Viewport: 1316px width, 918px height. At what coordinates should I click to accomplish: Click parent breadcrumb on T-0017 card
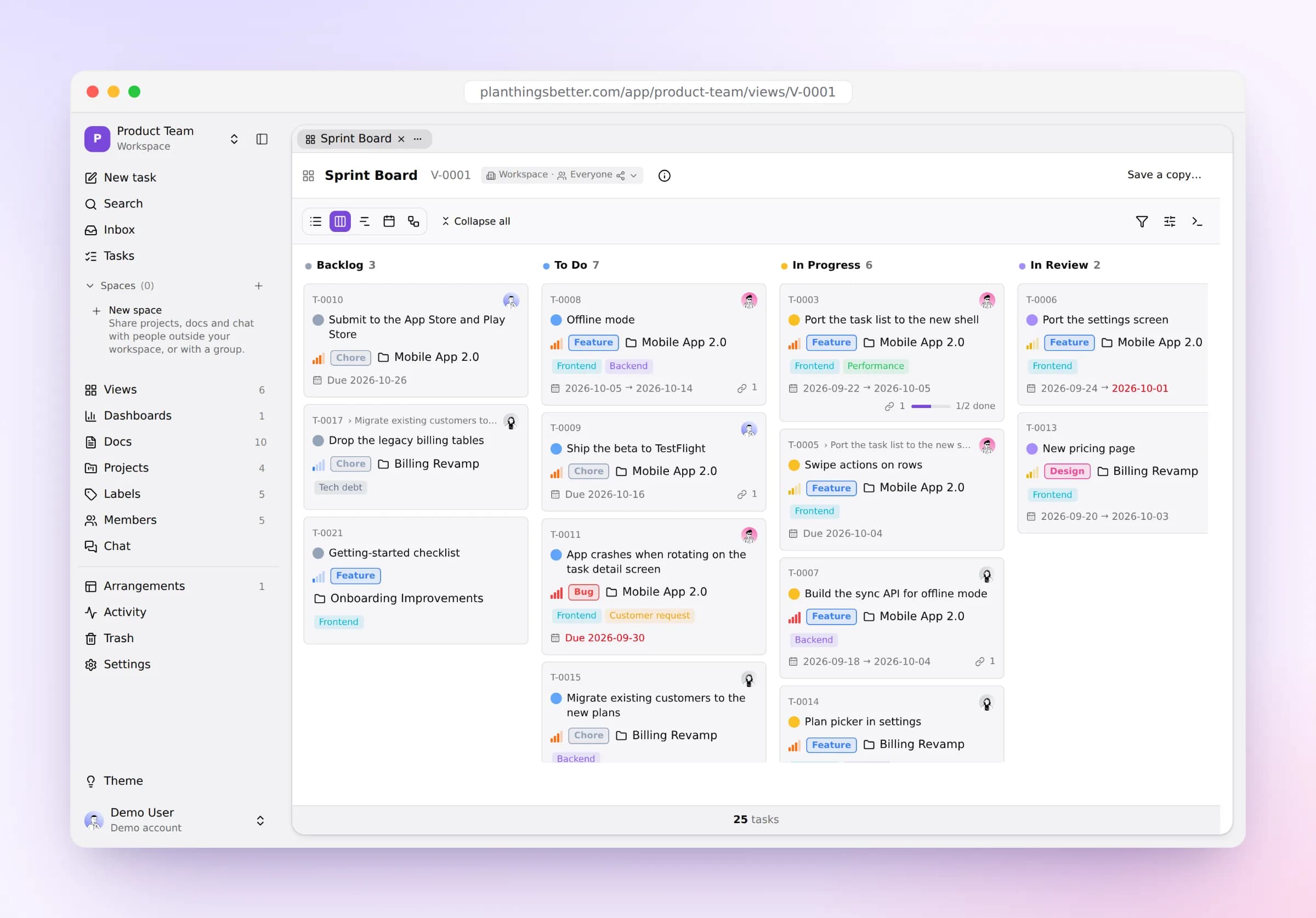click(426, 420)
